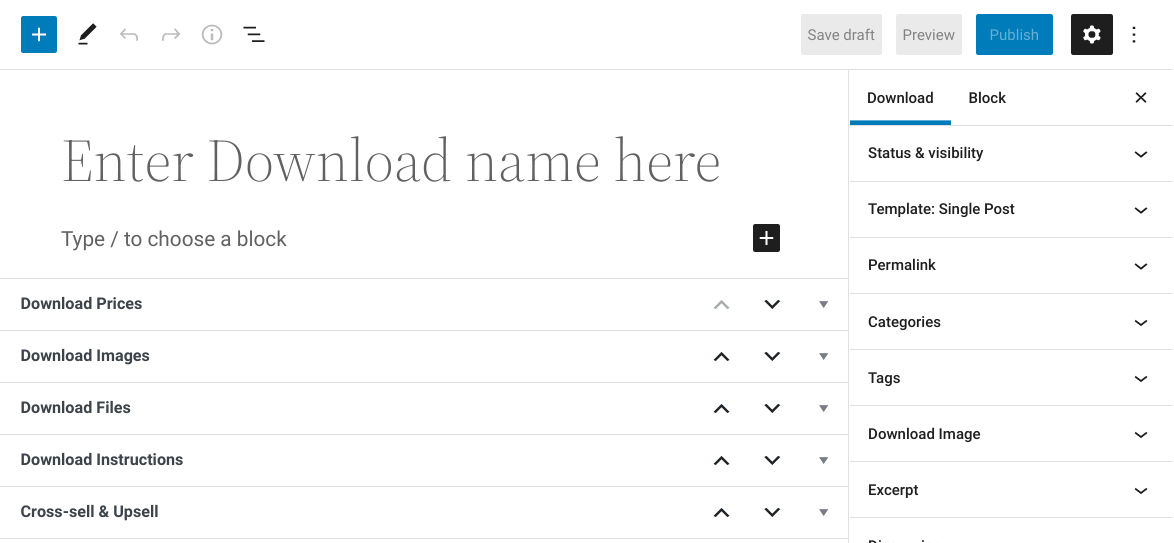Click the Save draft button
The height and width of the screenshot is (543, 1174).
click(x=841, y=35)
